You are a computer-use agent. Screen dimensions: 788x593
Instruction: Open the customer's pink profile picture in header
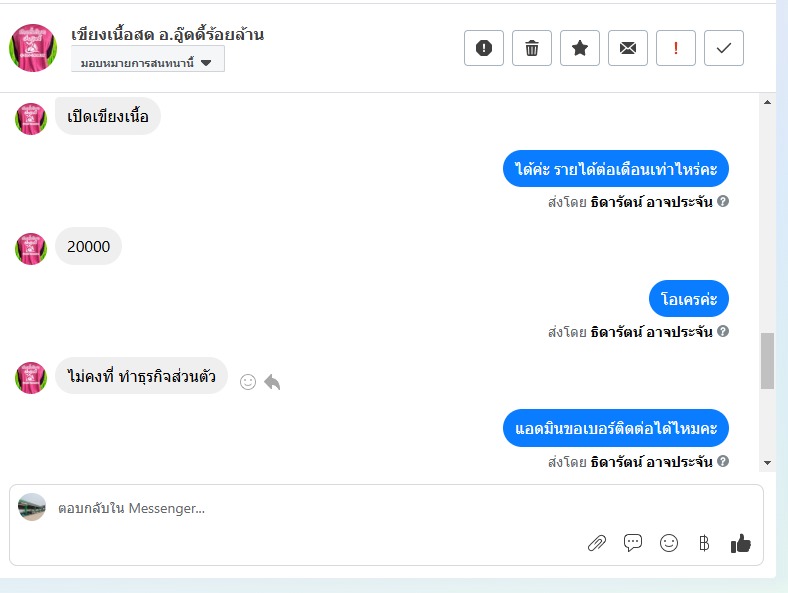click(x=33, y=47)
